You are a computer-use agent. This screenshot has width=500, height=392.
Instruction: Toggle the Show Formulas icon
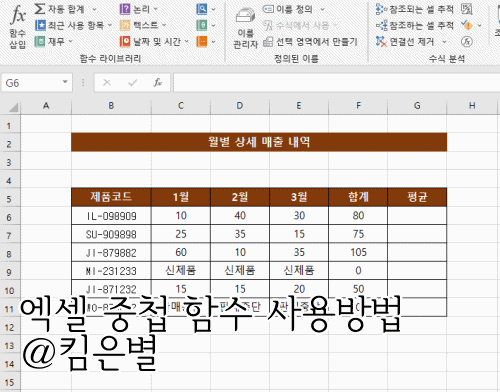coord(467,9)
